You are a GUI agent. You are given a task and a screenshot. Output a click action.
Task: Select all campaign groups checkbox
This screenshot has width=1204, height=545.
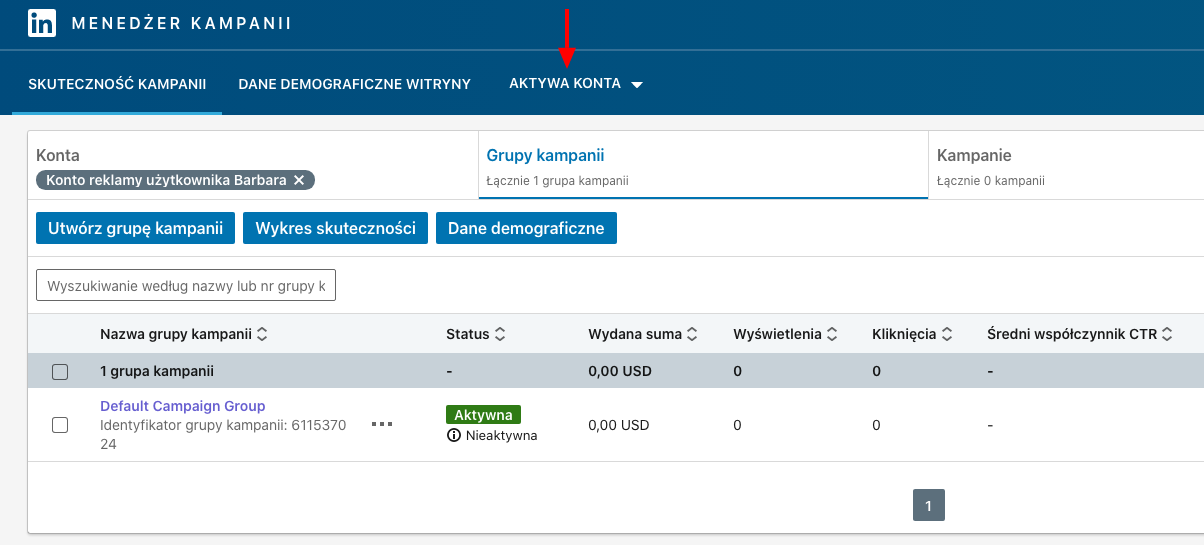click(60, 372)
